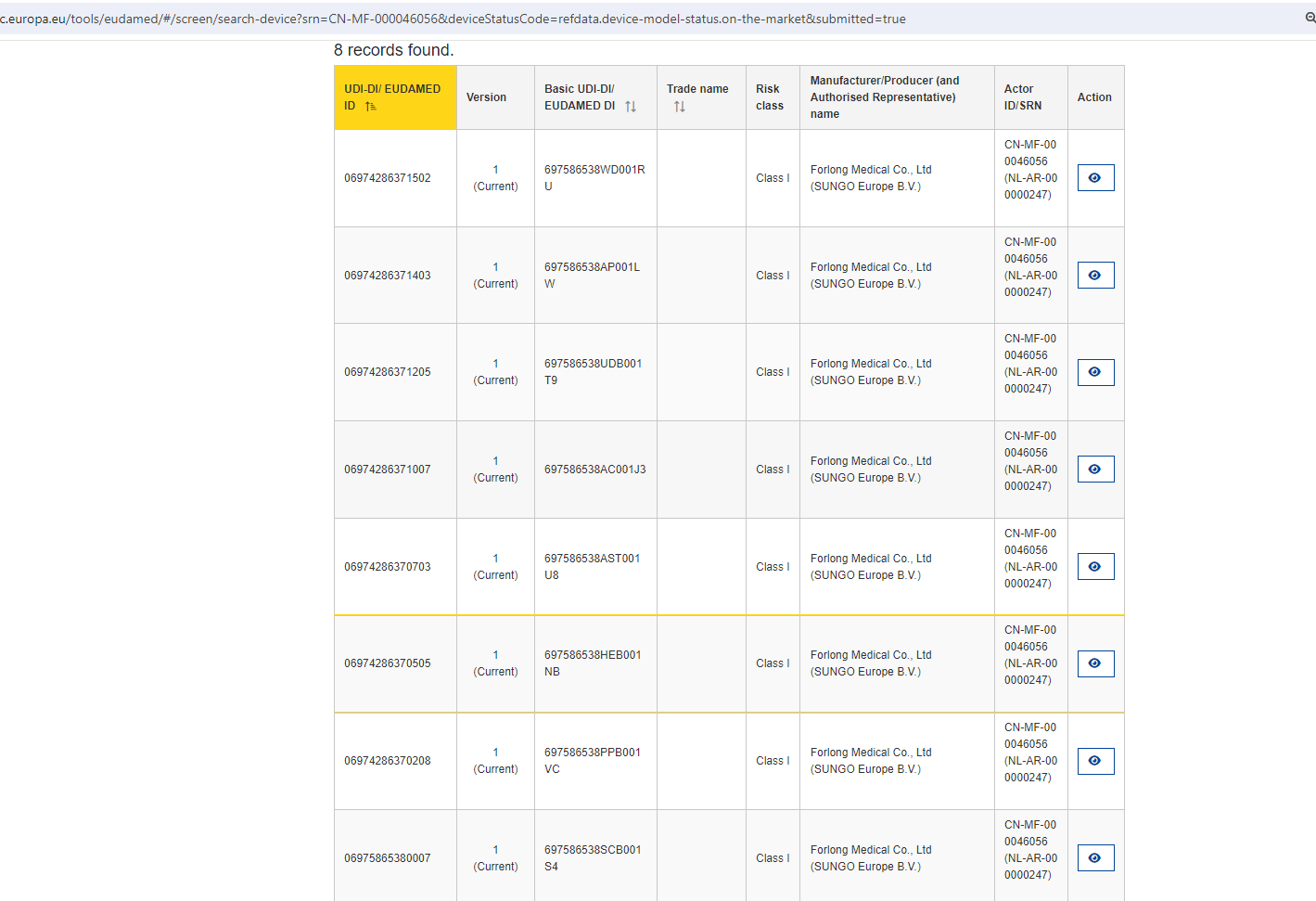
Task: Sort by UDI-DI/EUDAMED ID column
Action: coord(371,107)
